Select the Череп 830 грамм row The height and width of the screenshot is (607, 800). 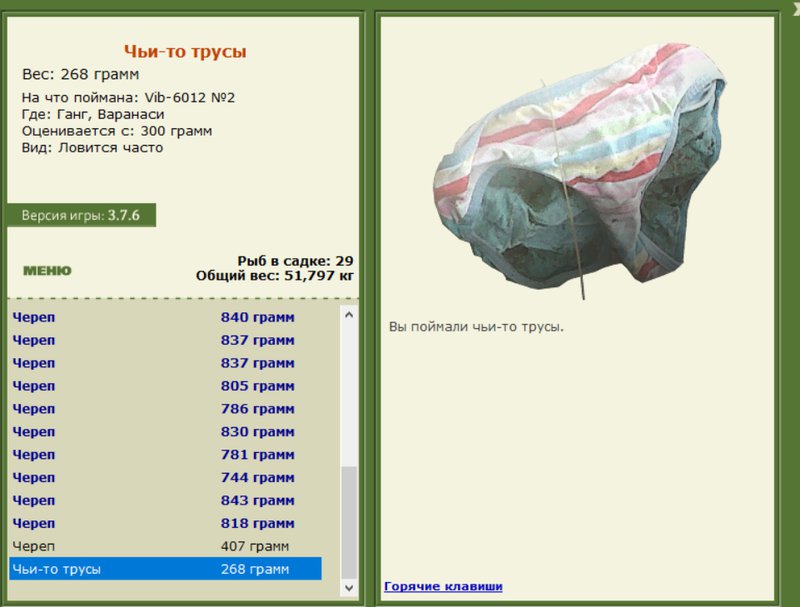click(165, 432)
